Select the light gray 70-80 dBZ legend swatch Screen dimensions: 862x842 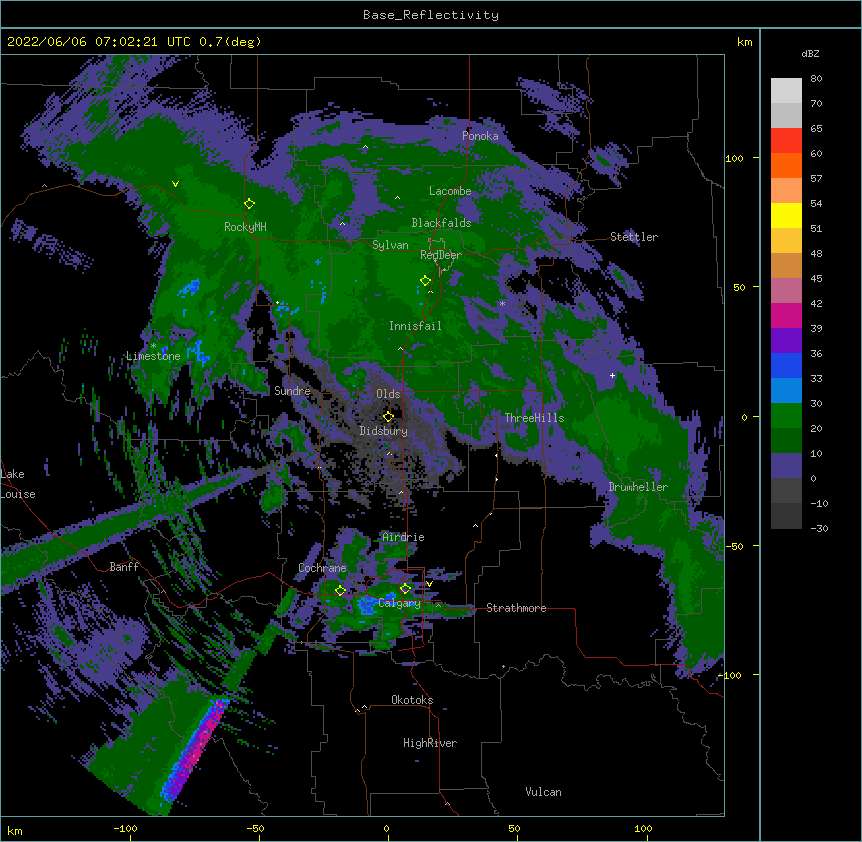click(786, 90)
